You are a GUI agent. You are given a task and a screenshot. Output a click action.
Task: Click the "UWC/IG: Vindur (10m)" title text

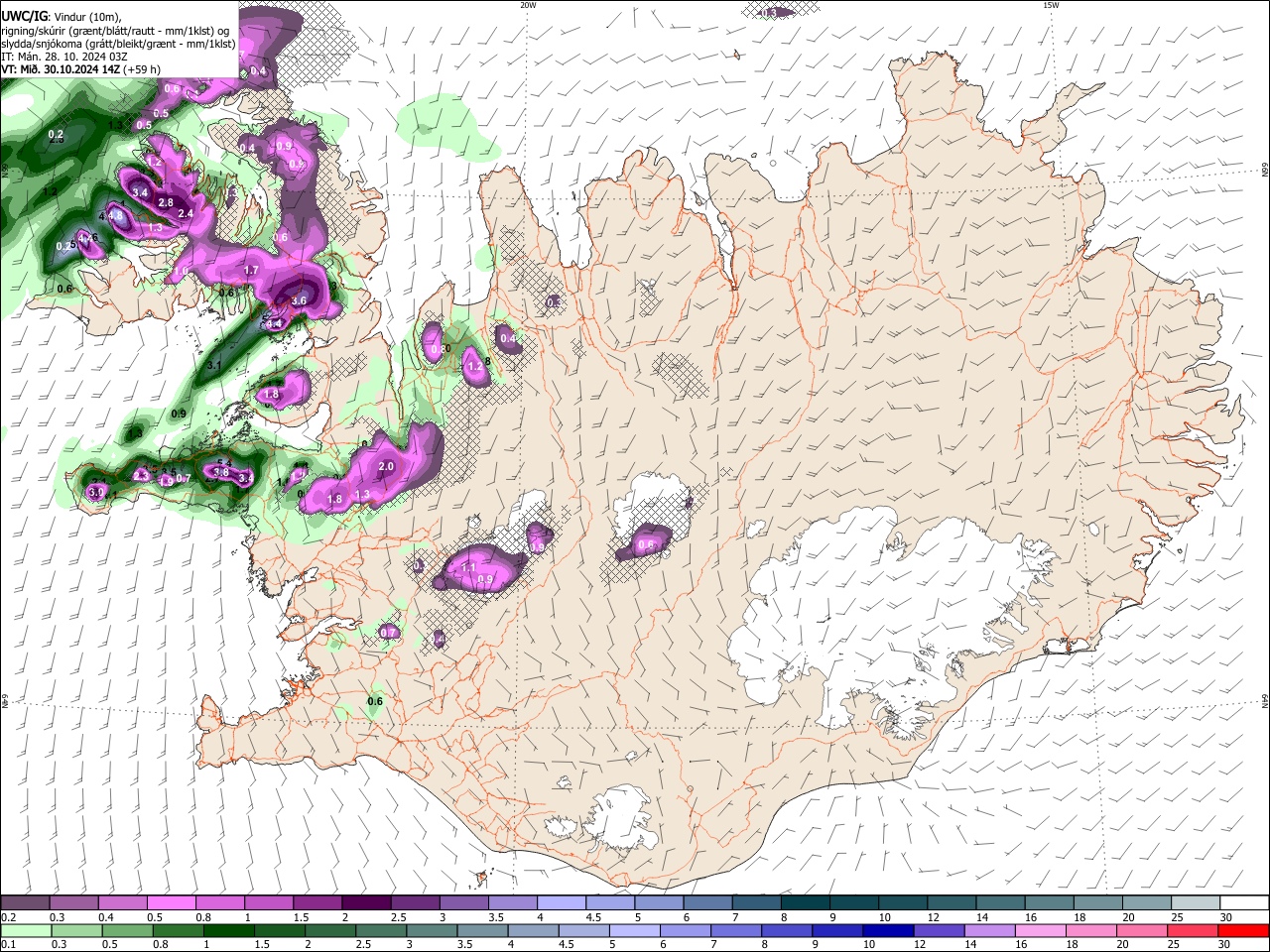[61, 15]
